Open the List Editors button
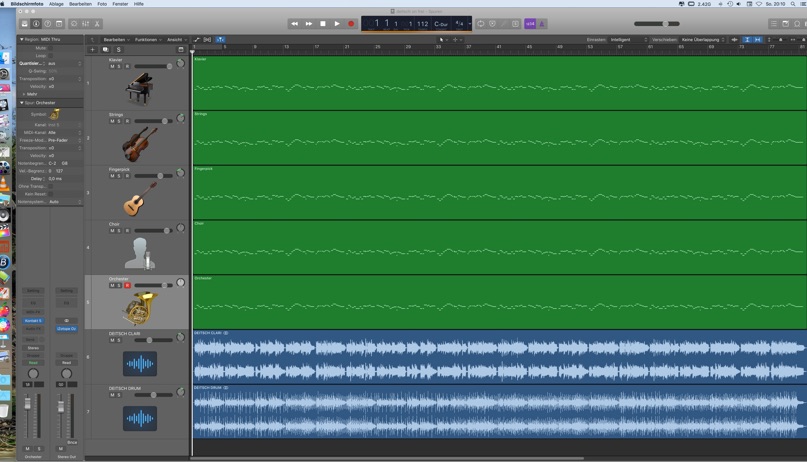 [774, 24]
